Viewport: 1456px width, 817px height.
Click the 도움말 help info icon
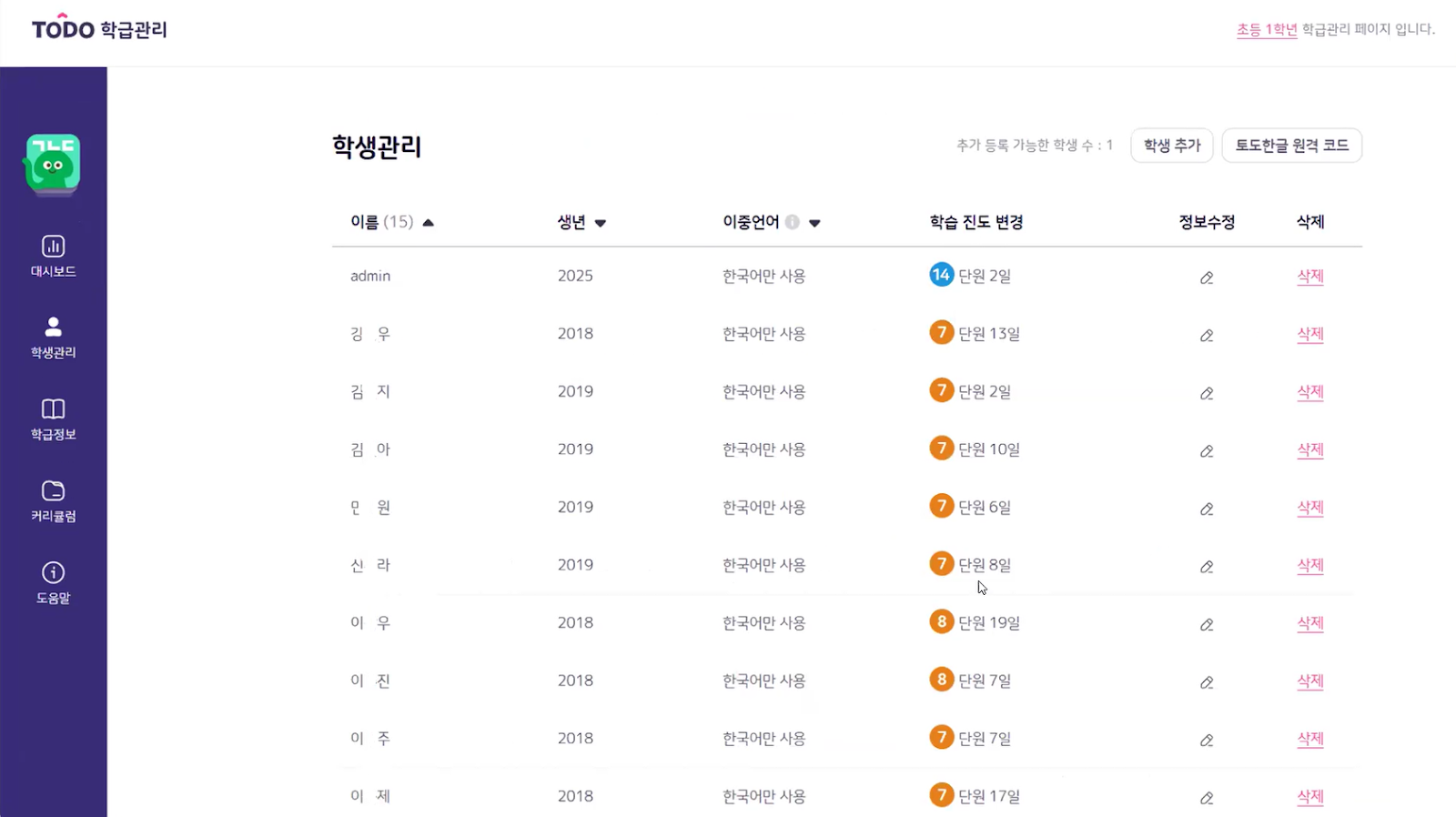click(x=53, y=573)
